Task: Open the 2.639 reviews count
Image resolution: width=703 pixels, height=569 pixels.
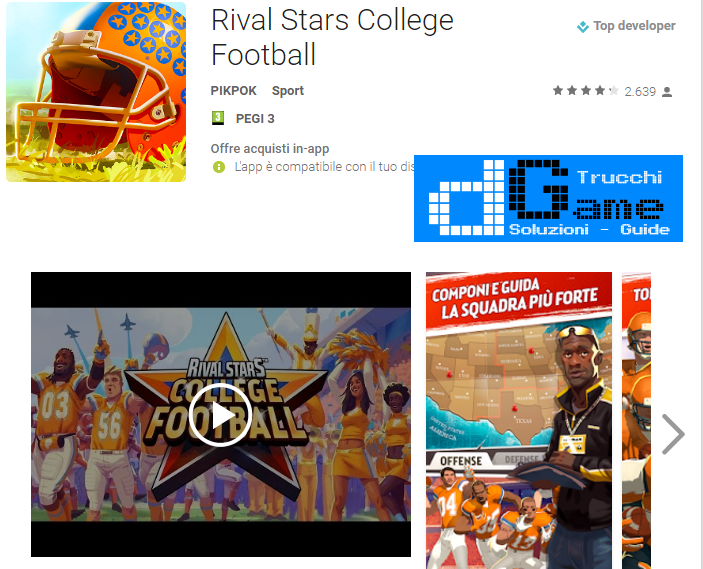Action: [640, 91]
